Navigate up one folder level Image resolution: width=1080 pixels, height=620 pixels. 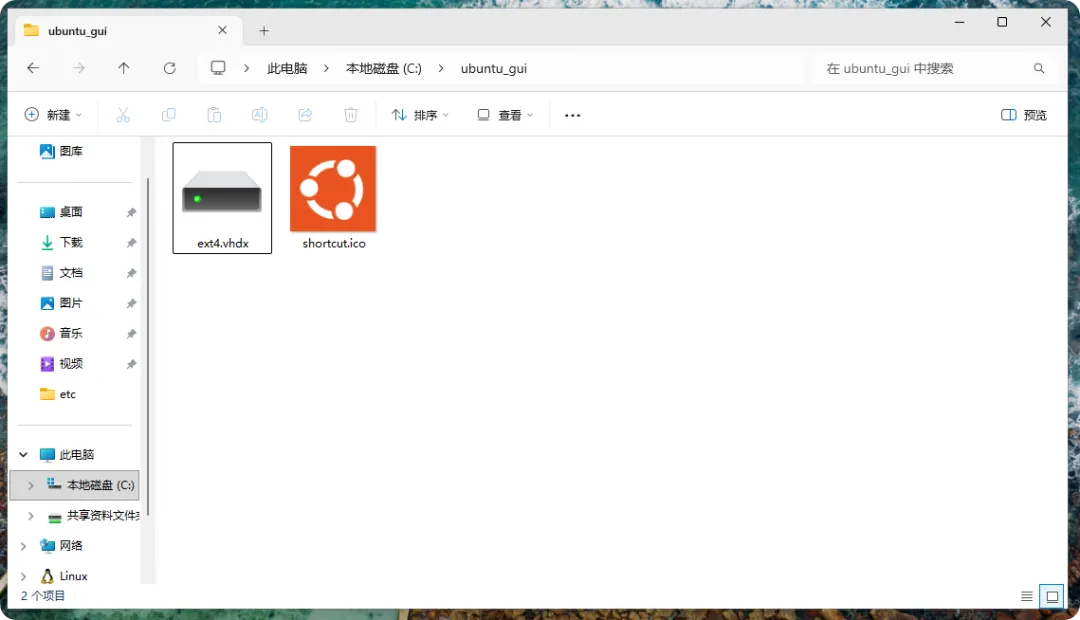tap(124, 68)
